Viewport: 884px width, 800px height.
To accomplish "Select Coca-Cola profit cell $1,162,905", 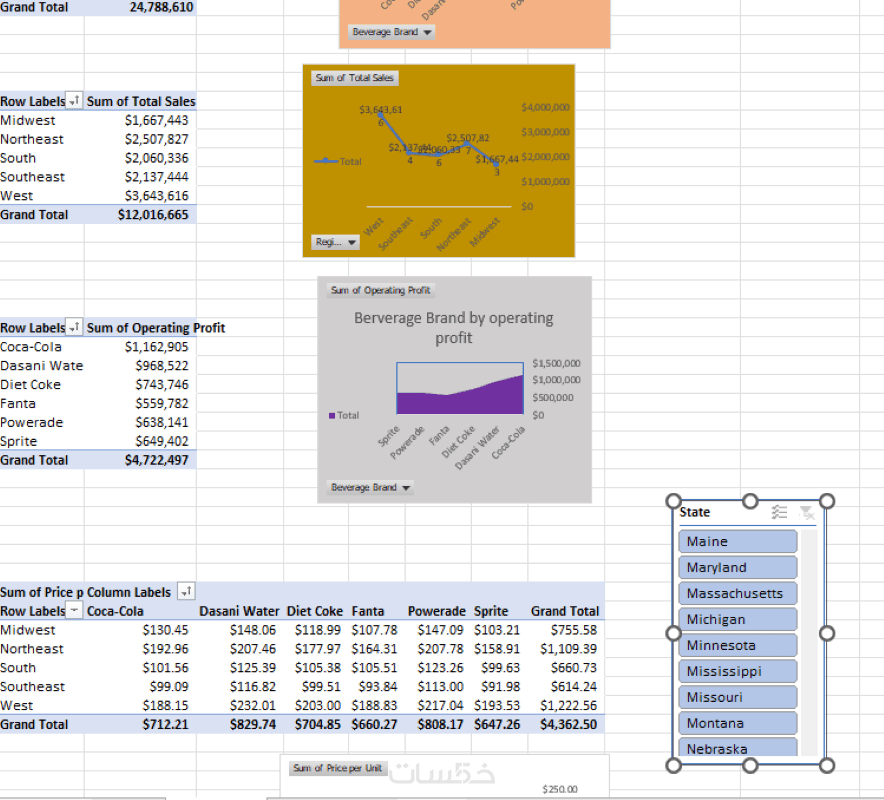I will 140,347.
